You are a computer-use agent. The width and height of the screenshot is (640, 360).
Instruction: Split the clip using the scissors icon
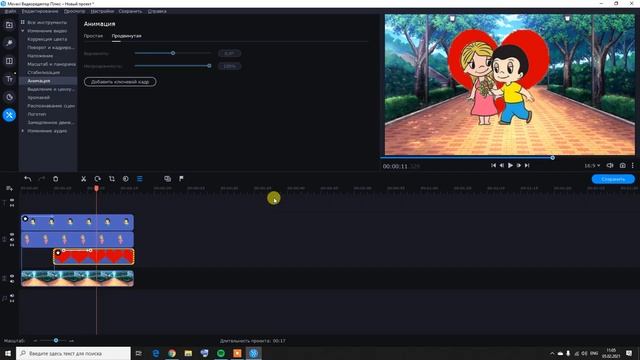[84, 179]
